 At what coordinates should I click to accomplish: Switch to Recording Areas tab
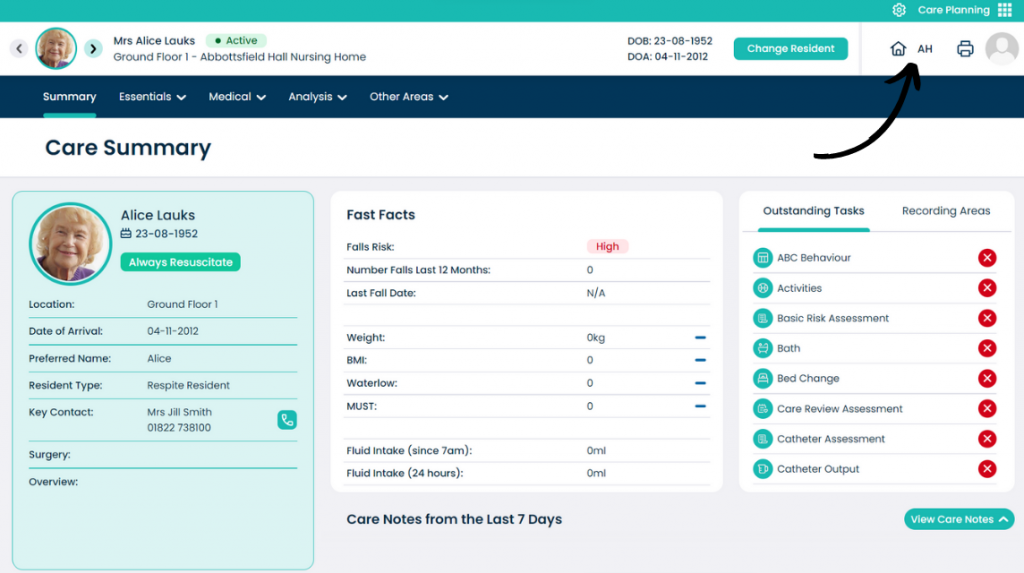tap(946, 211)
